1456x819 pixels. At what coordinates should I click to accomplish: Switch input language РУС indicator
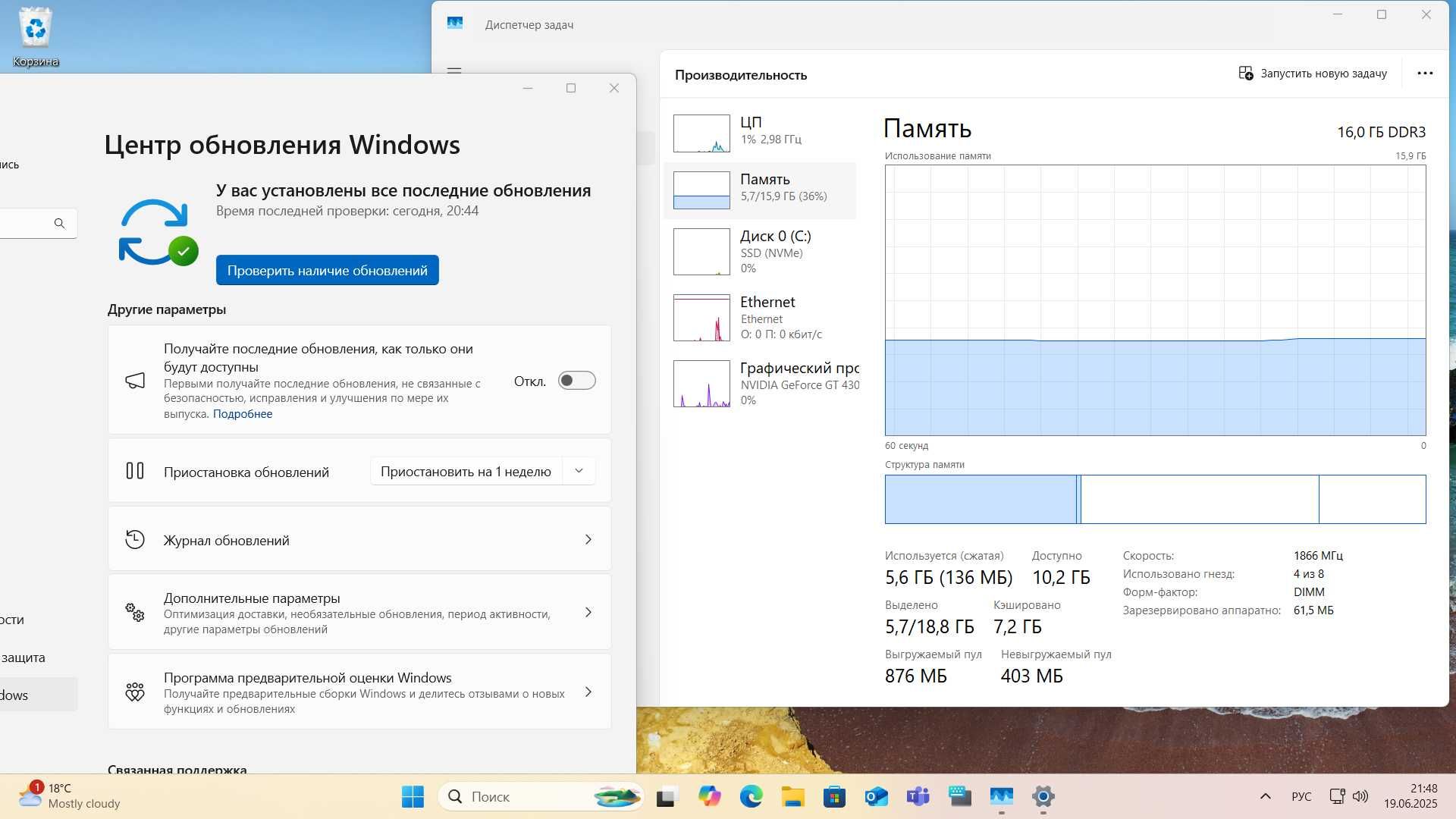[1301, 796]
